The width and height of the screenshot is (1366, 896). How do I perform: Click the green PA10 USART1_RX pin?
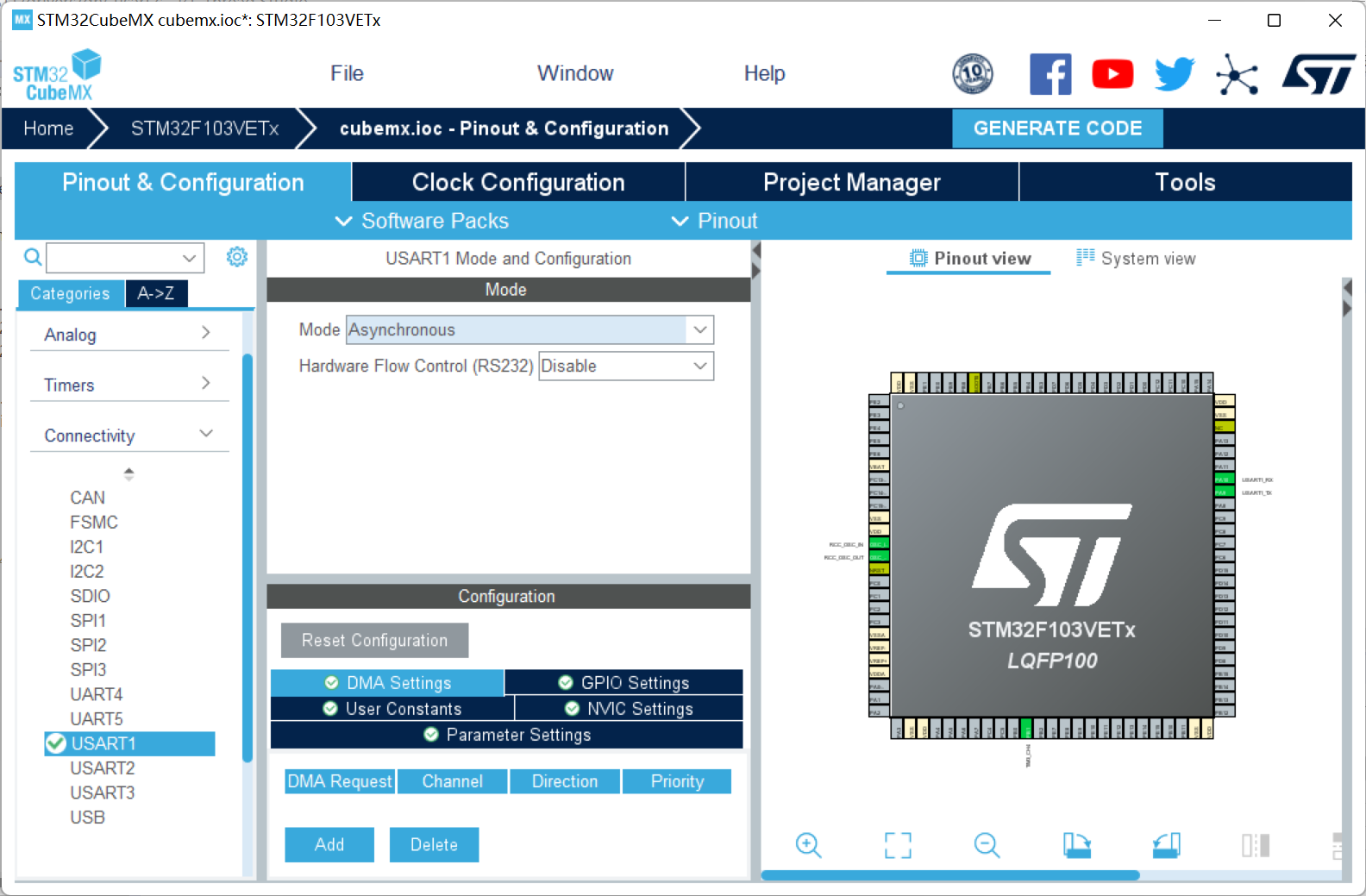1223,479
